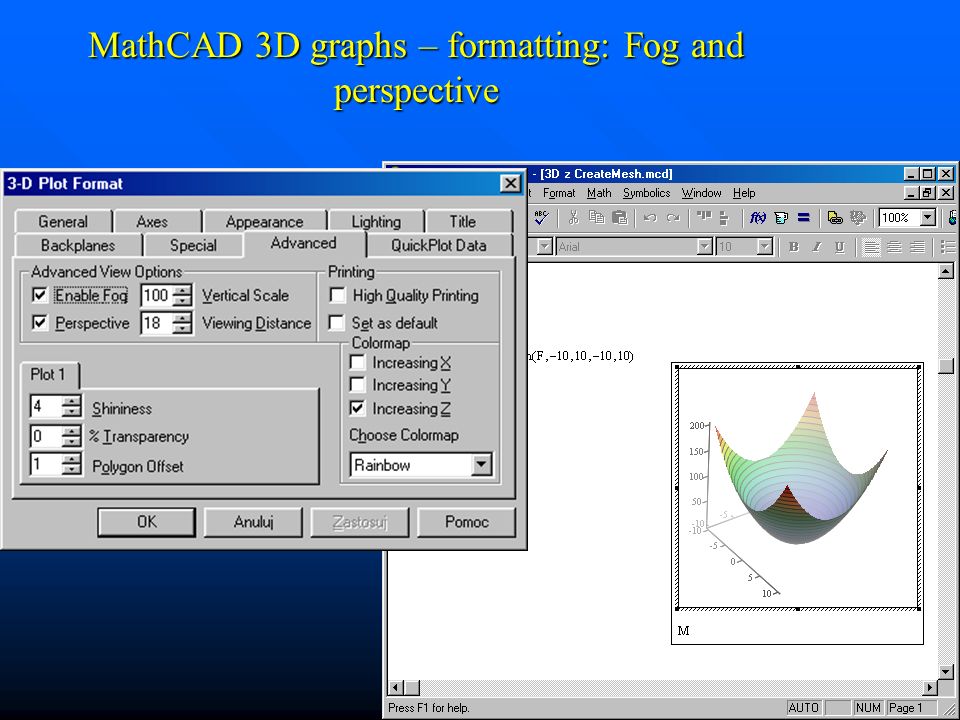
Task: Open the Choose Colormap Rainbow dropdown
Action: coord(482,465)
